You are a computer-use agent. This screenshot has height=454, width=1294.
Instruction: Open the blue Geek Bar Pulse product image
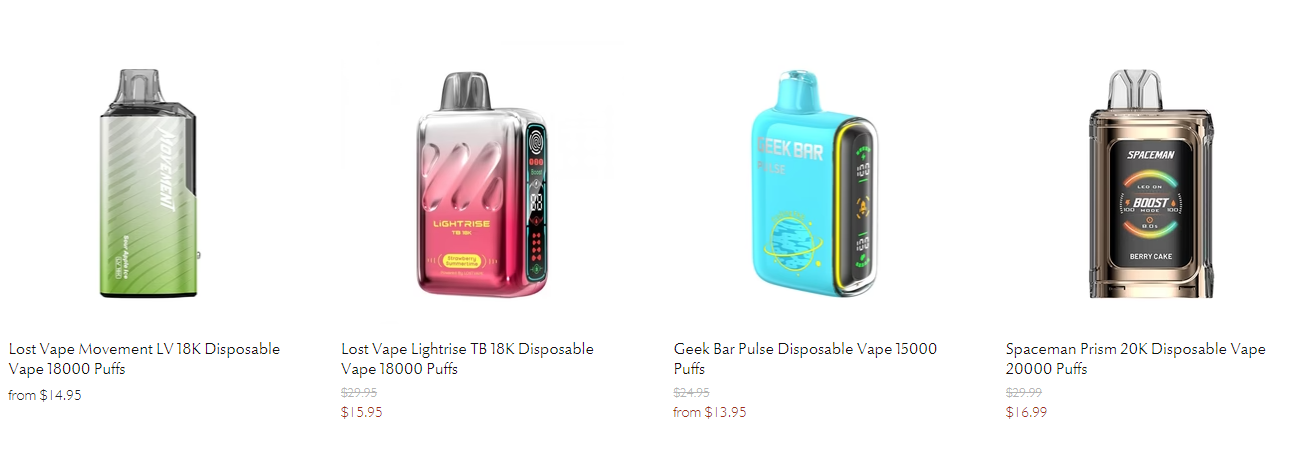coord(815,183)
